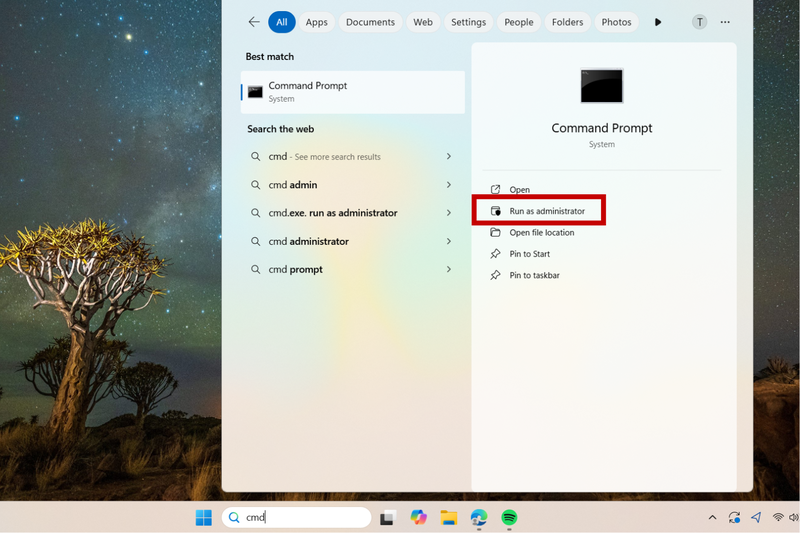
Task: Open the Windows Start button
Action: (204, 518)
